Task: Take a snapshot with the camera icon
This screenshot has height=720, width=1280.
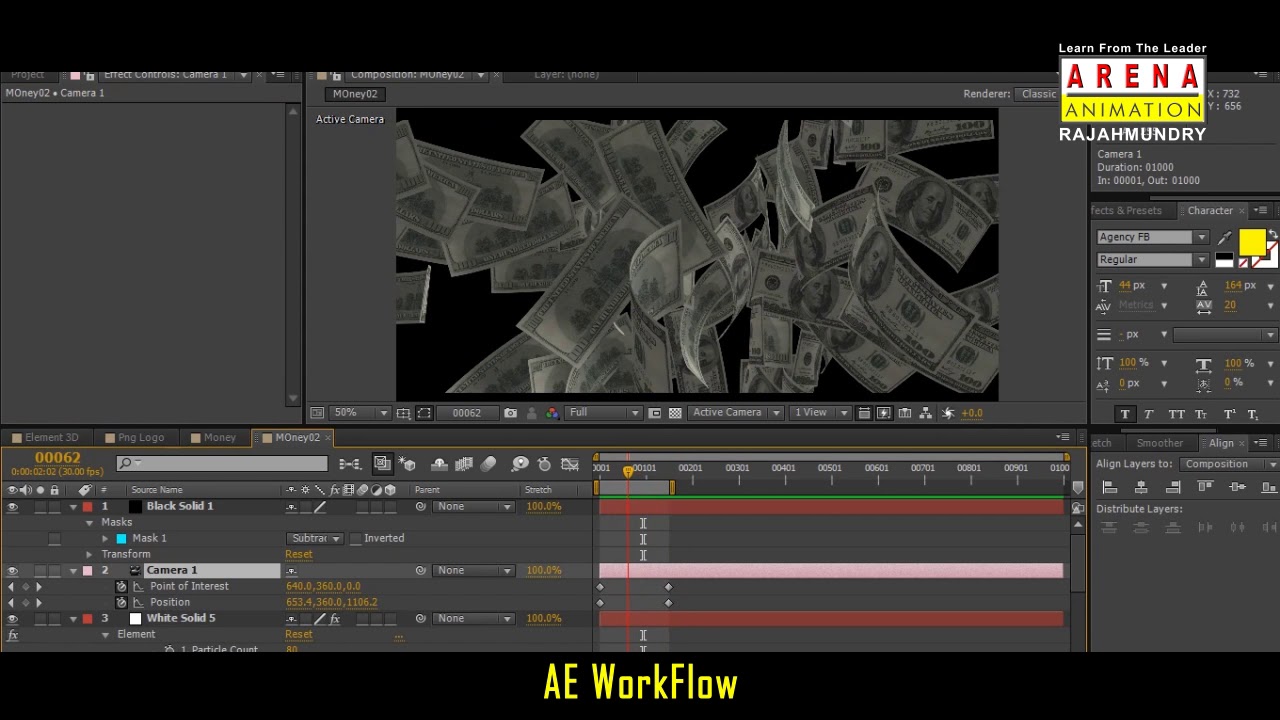Action: click(x=510, y=413)
